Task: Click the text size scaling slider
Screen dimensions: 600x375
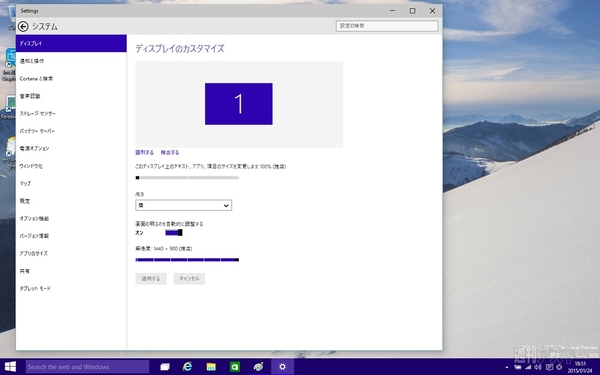Action: tap(187, 178)
